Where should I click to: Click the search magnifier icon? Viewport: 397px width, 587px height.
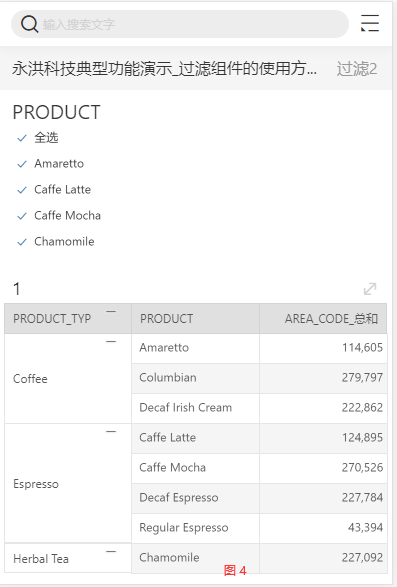pyautogui.click(x=29, y=24)
